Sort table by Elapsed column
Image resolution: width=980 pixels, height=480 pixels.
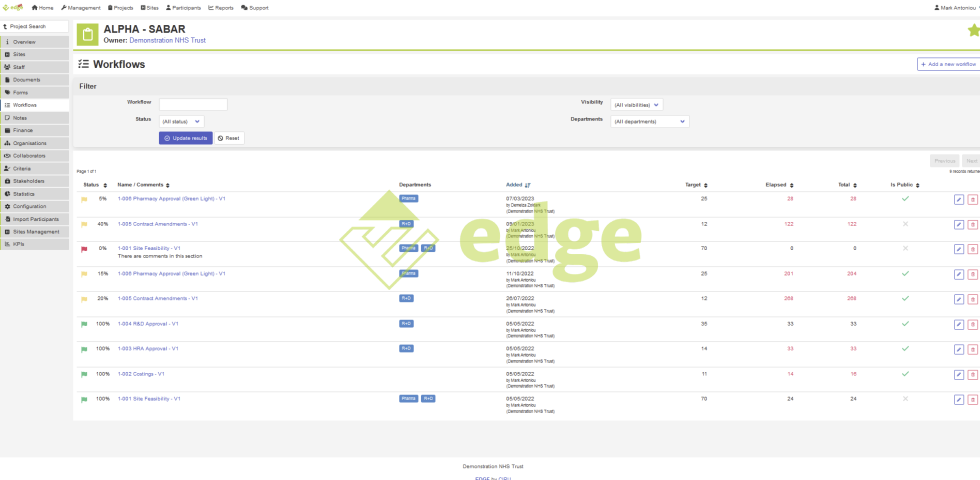pos(779,185)
